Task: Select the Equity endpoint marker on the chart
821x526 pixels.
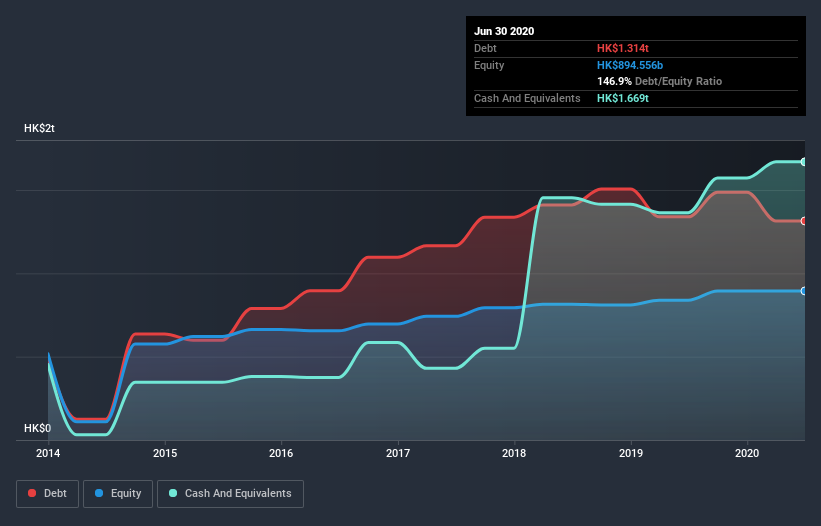Action: [x=804, y=291]
